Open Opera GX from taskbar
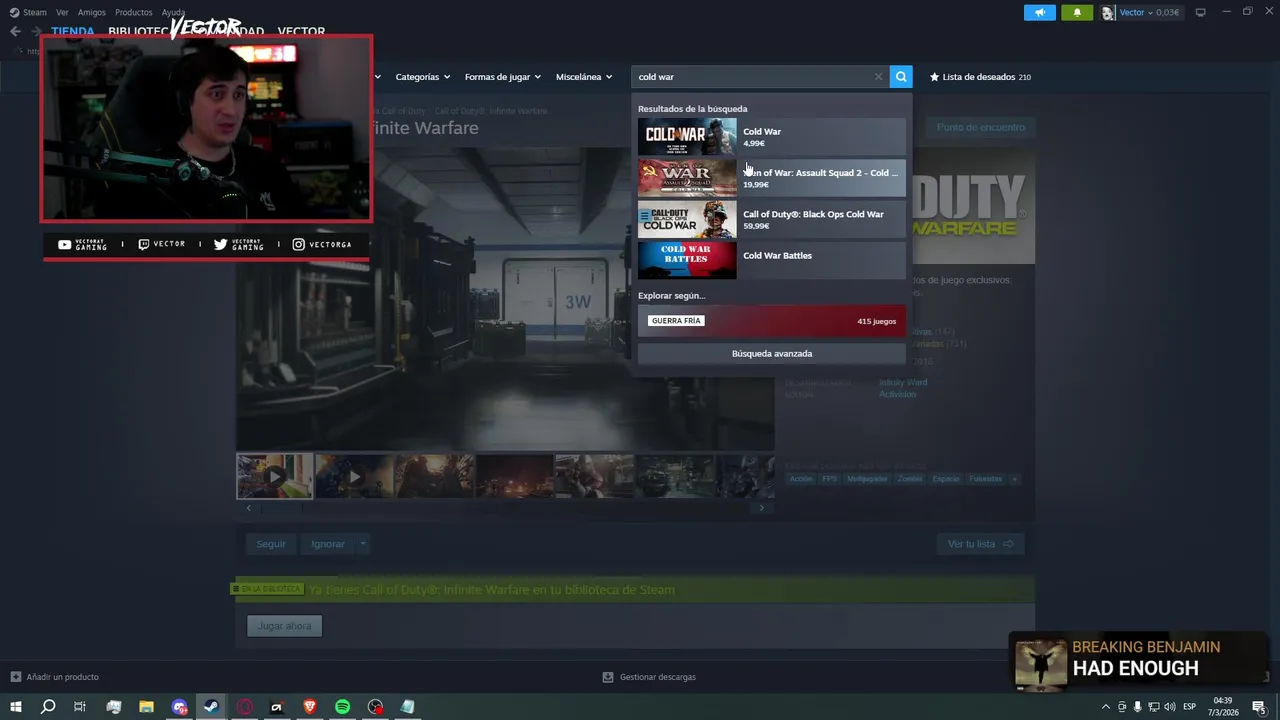1280x720 pixels. point(244,707)
